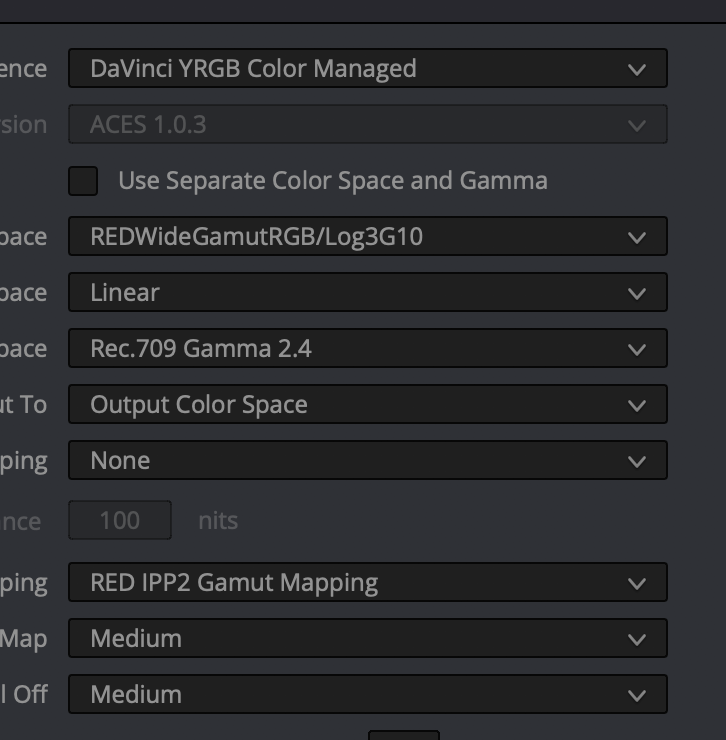The width and height of the screenshot is (726, 740).
Task: Click the 100 nits luminance field
Action: [x=120, y=520]
